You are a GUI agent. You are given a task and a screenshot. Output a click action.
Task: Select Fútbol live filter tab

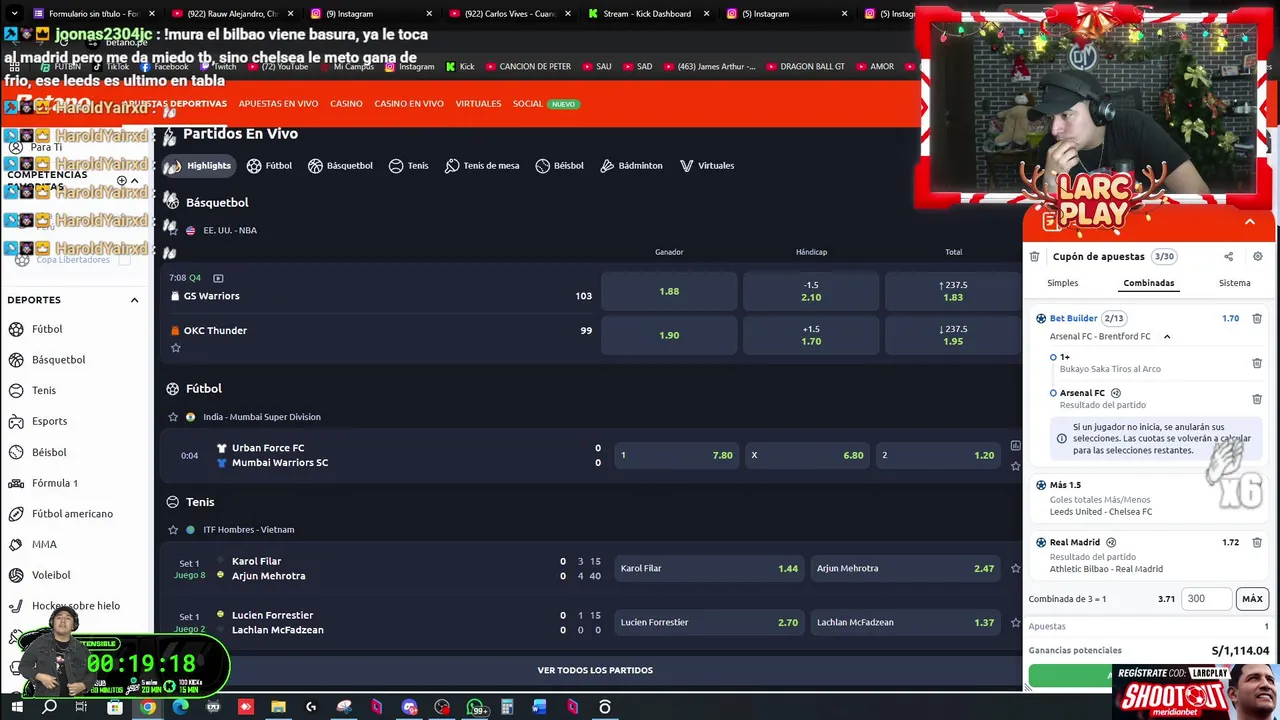pyautogui.click(x=269, y=166)
